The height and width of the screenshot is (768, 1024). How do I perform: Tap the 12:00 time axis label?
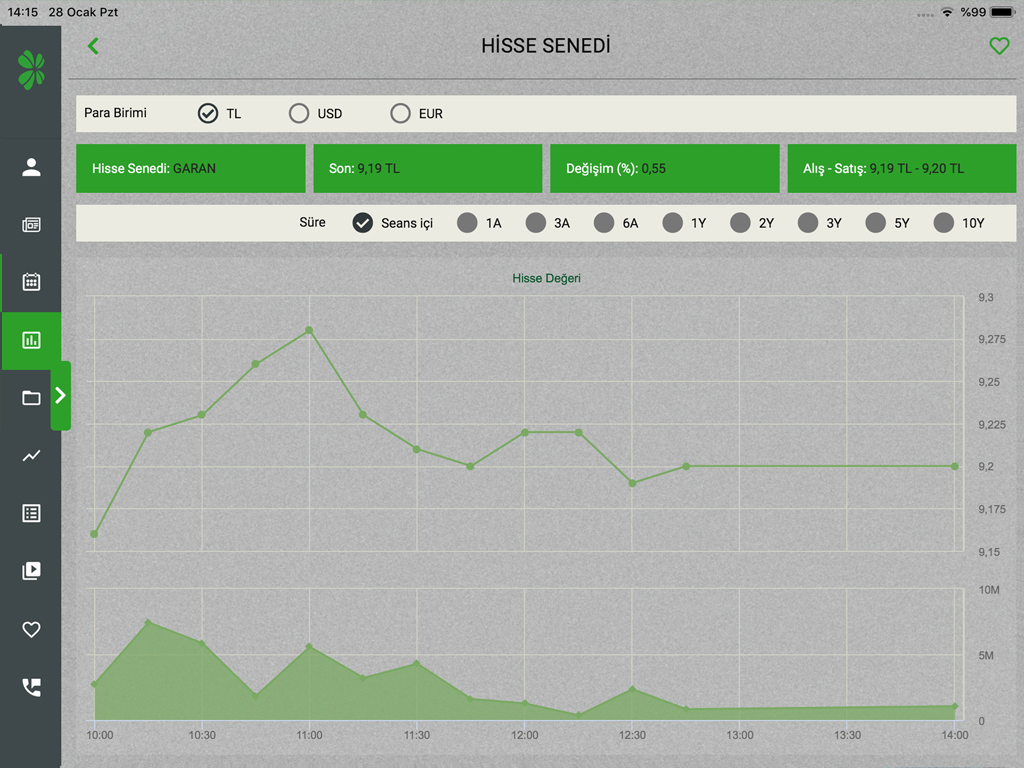(524, 735)
